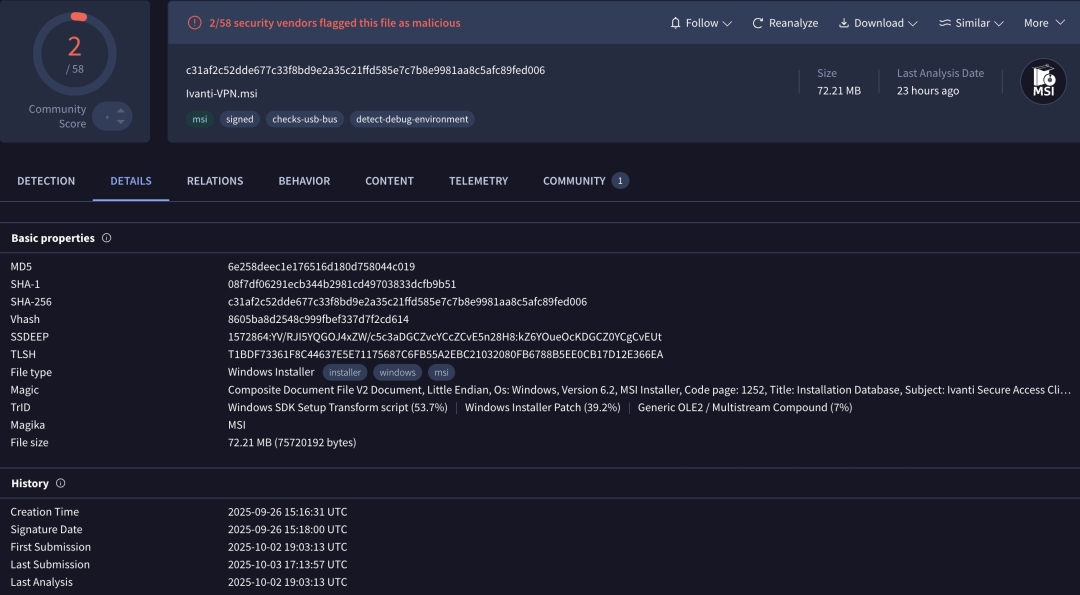Click the info icon beside Basic properties
Viewport: 1080px width, 595px height.
[107, 238]
